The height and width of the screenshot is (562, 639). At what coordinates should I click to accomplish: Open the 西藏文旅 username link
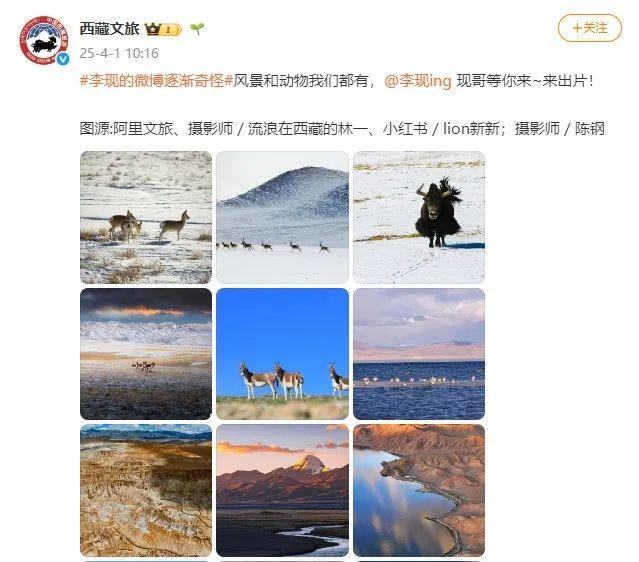pos(110,29)
